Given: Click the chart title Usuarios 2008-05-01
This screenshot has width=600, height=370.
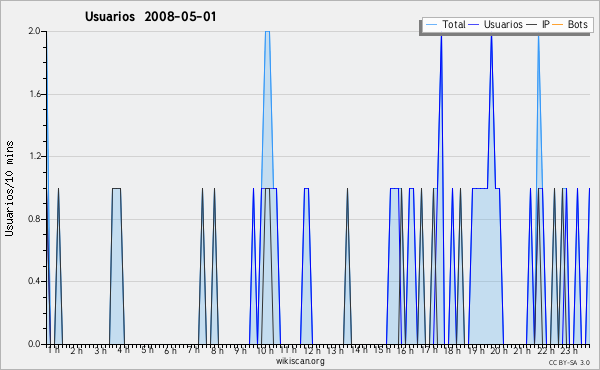Looking at the screenshot, I should click(x=150, y=16).
